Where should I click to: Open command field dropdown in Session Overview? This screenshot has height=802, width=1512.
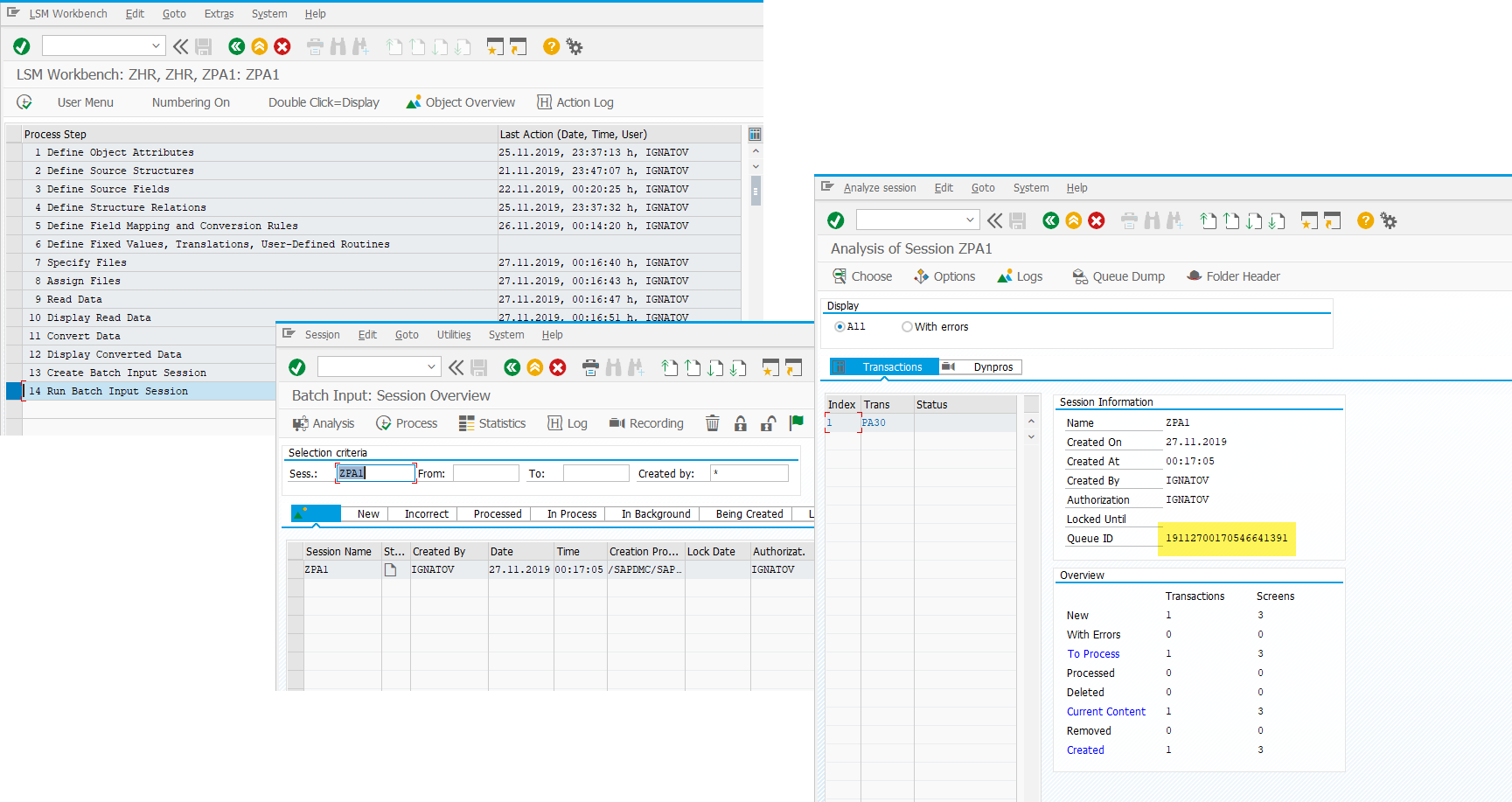pos(431,367)
